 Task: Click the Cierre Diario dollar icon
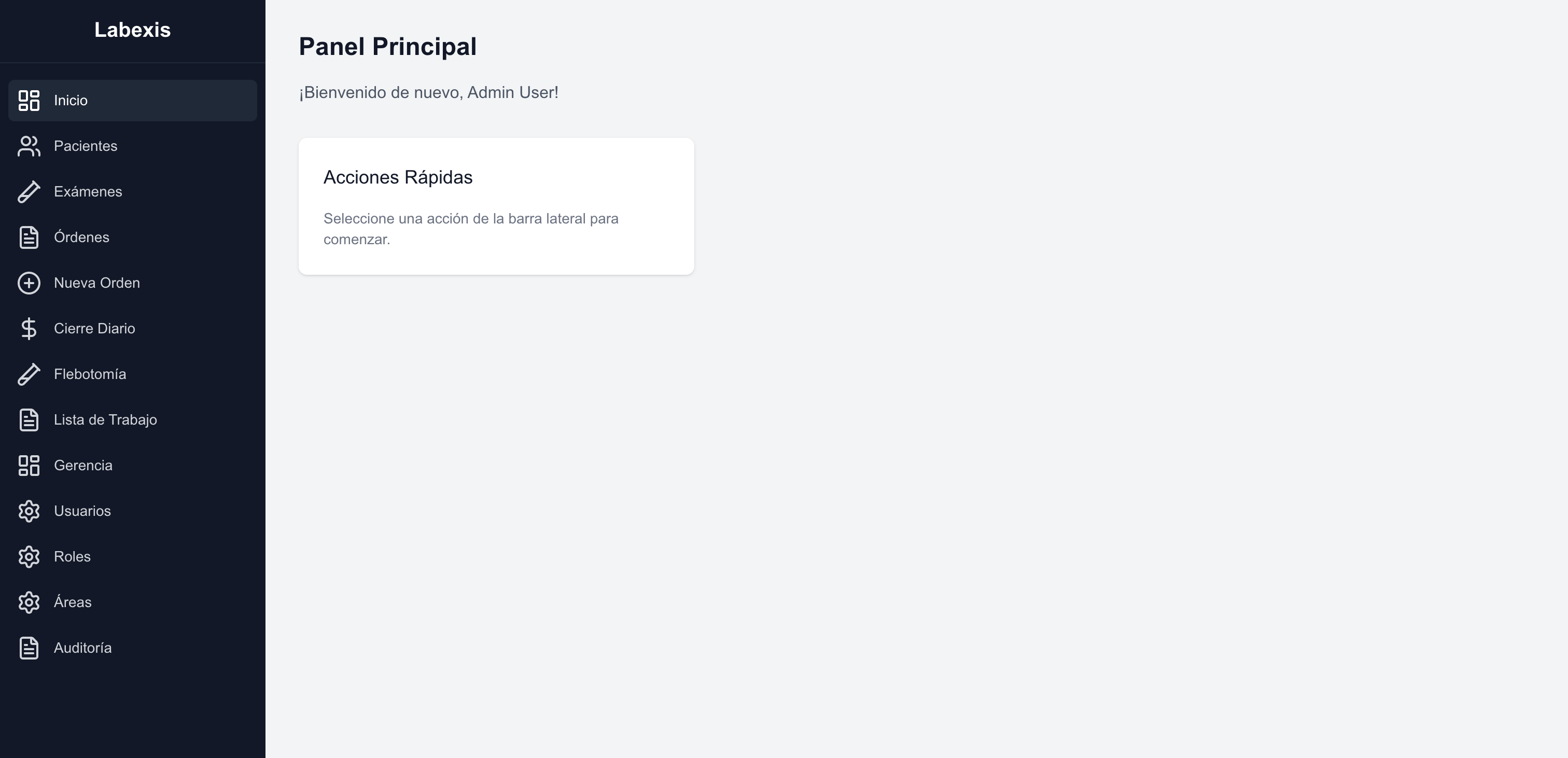pos(29,329)
